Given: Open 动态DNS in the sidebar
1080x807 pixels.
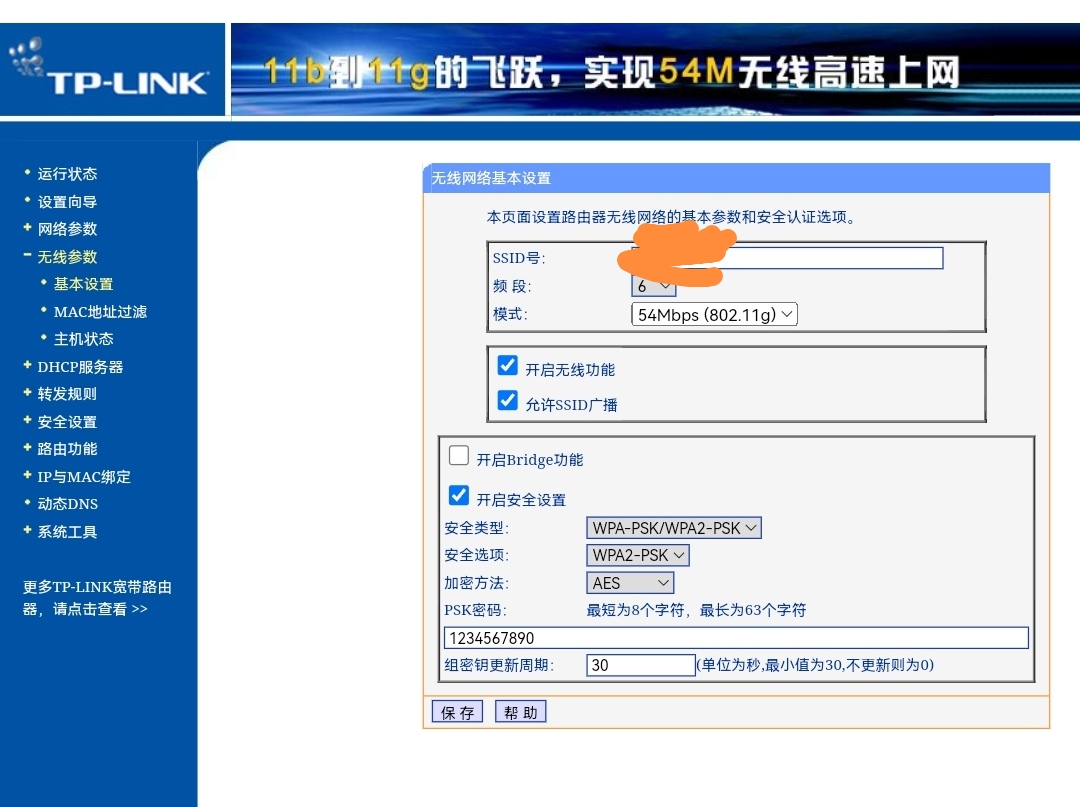Looking at the screenshot, I should (68, 504).
